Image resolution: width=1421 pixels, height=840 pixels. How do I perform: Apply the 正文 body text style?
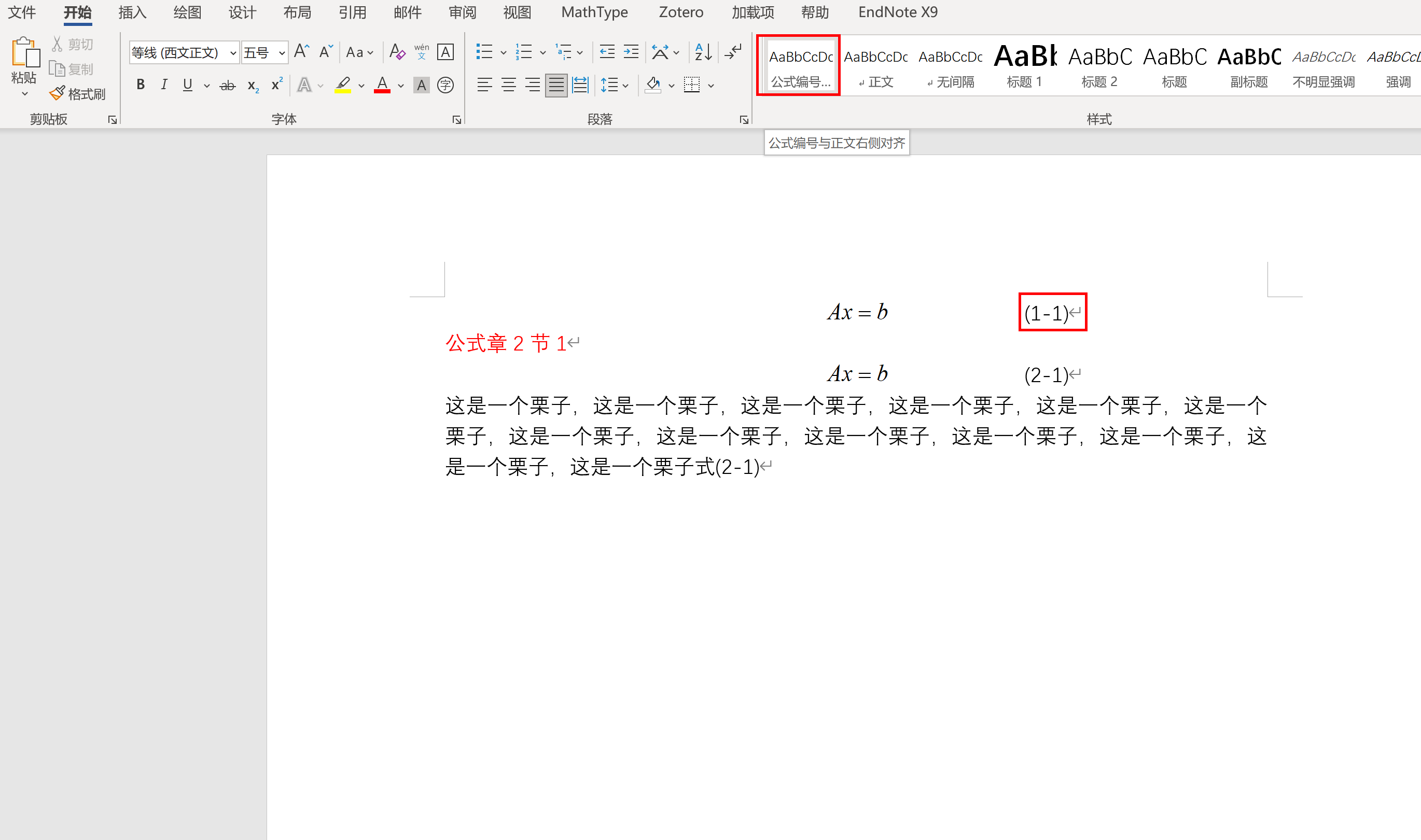[x=875, y=66]
